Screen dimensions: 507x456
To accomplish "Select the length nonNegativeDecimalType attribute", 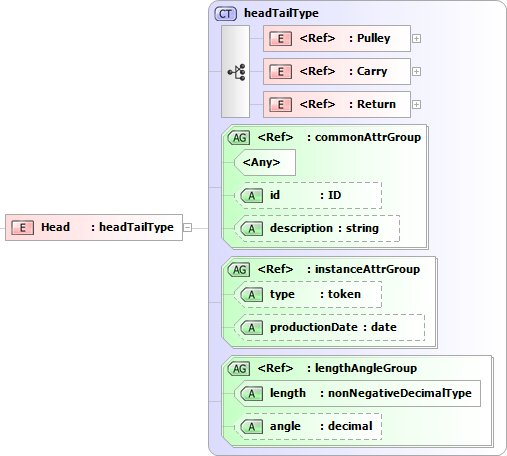I will [x=358, y=393].
